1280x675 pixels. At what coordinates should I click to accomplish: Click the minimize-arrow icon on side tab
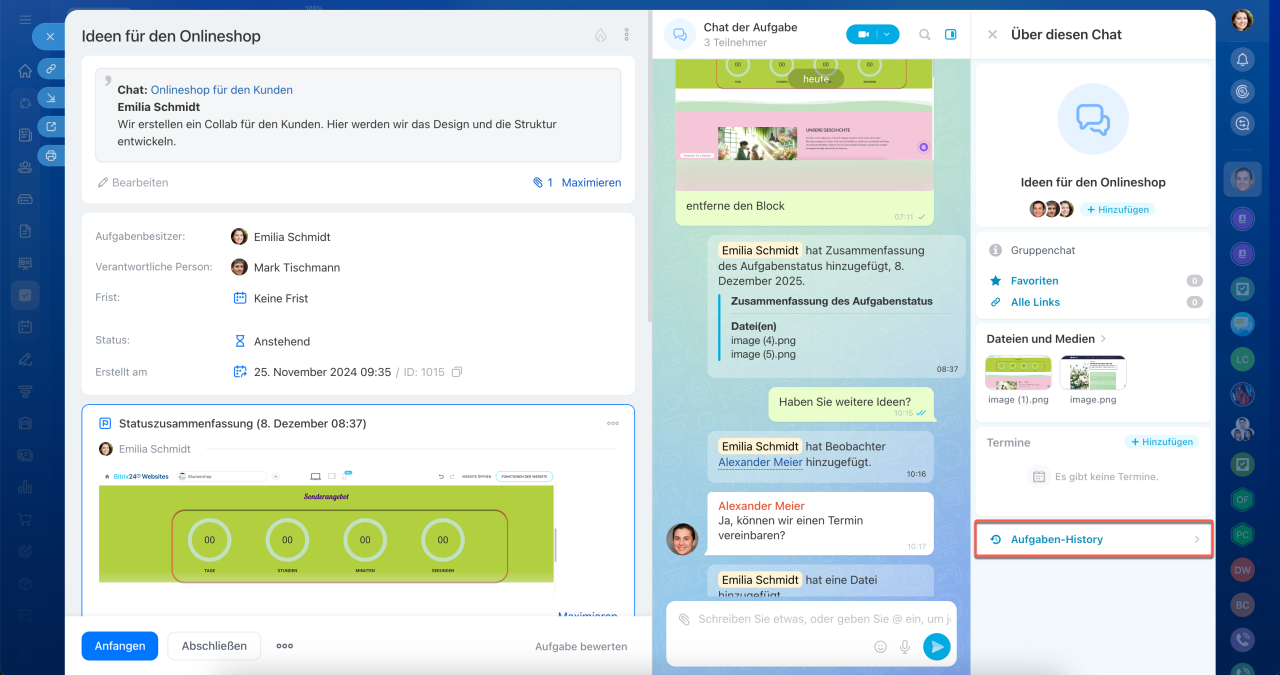point(51,97)
